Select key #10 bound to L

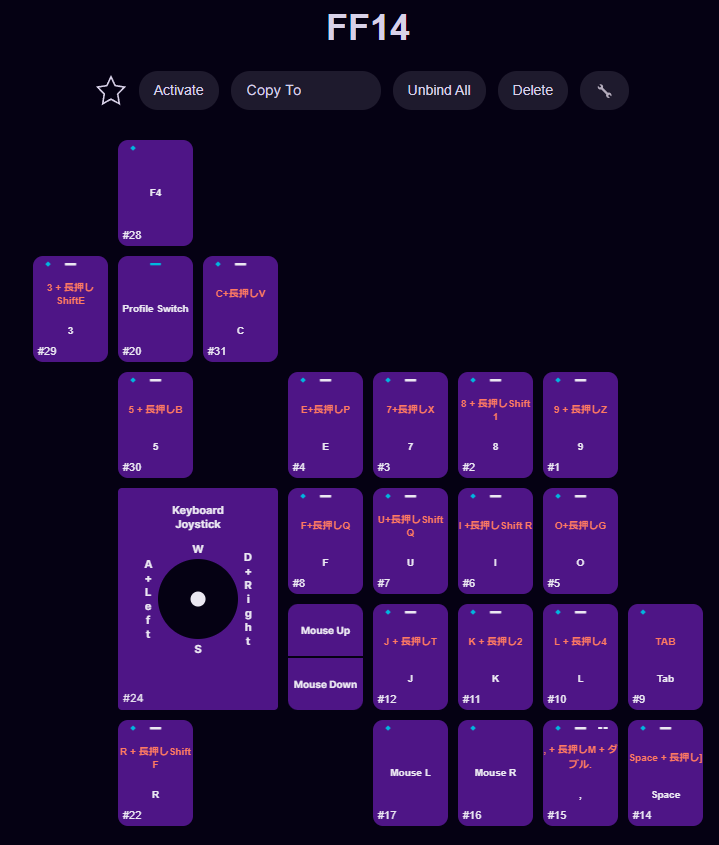(580, 657)
